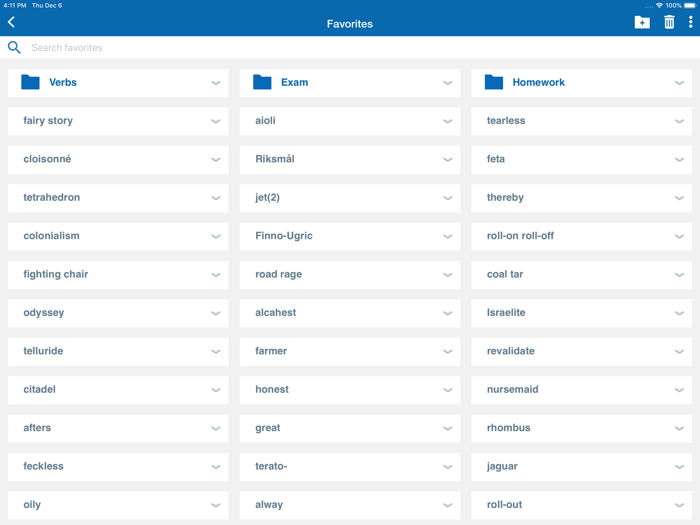Select the nursemaid entry
Screen dimensions: 700x525
(x=581, y=390)
